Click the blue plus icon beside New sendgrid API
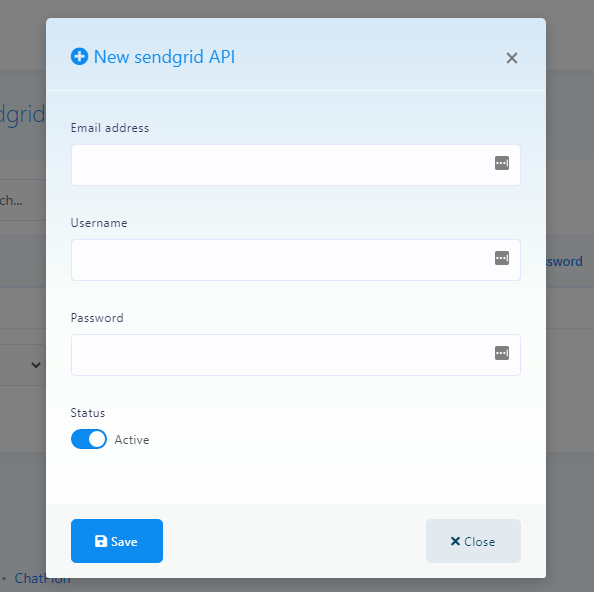Viewport: 594px width, 592px height. (x=79, y=56)
